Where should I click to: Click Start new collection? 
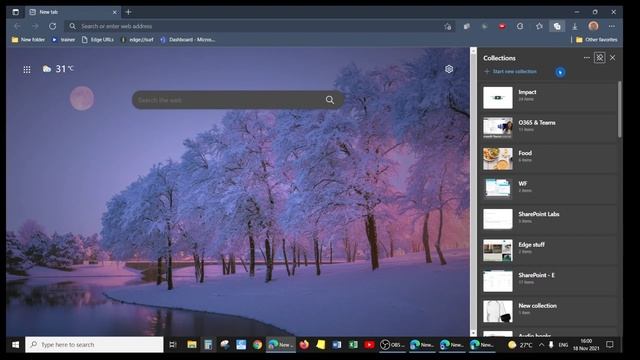[x=510, y=71]
